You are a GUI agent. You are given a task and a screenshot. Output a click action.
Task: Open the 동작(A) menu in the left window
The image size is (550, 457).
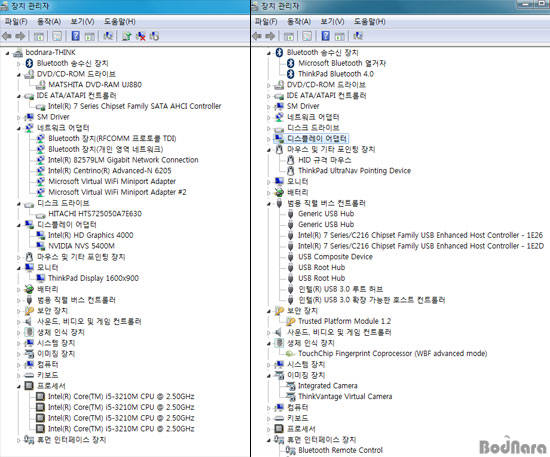click(49, 22)
